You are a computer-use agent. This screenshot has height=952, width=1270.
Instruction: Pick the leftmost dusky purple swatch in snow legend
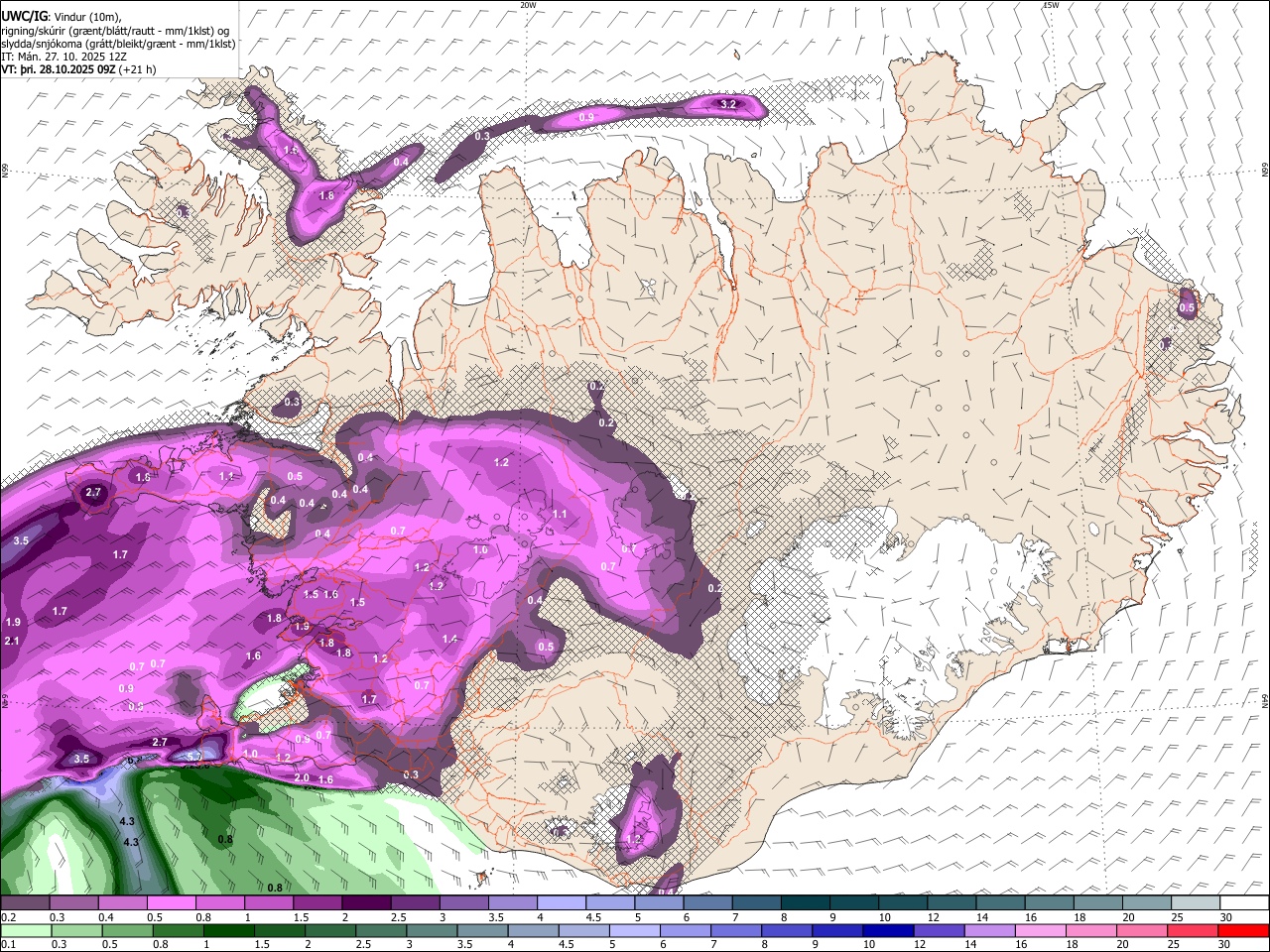[x=25, y=903]
